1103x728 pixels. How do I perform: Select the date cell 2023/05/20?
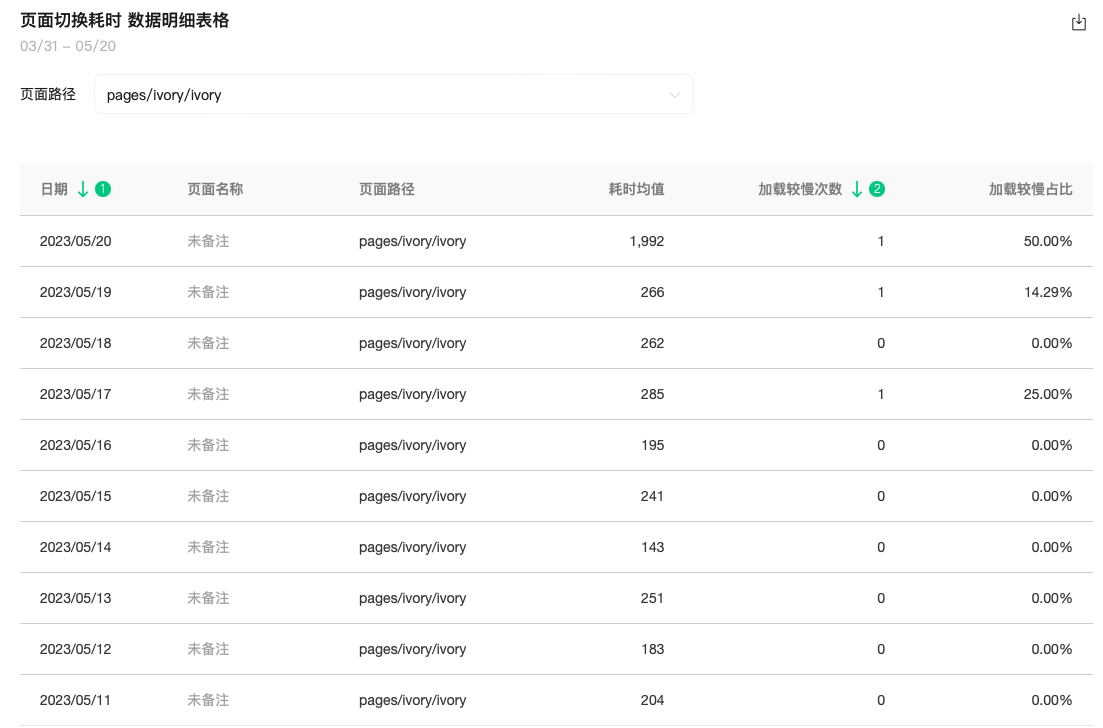[x=75, y=241]
